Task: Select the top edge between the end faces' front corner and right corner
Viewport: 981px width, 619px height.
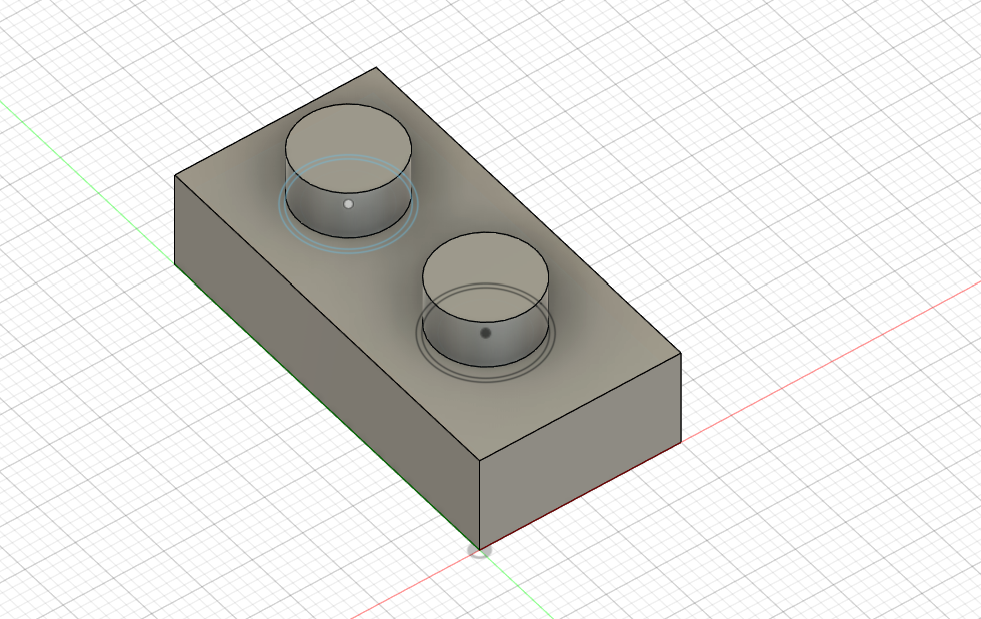Action: (x=580, y=408)
